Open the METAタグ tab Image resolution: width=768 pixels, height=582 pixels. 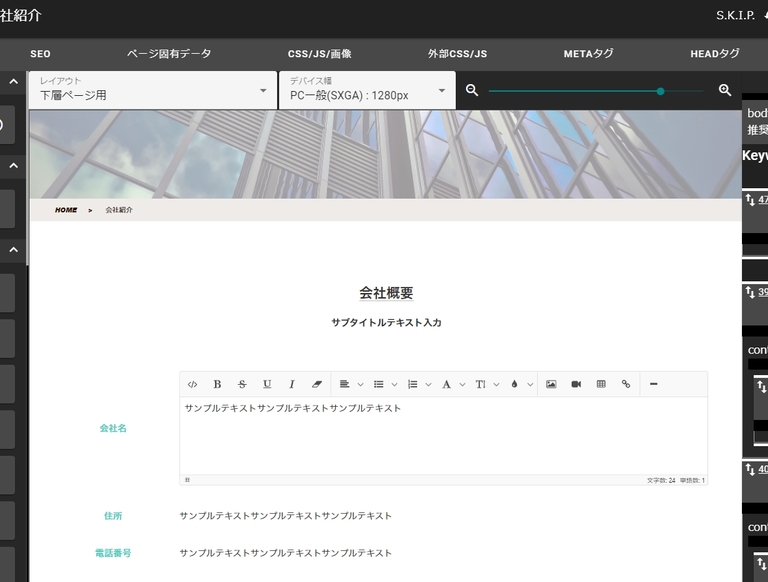click(x=588, y=54)
